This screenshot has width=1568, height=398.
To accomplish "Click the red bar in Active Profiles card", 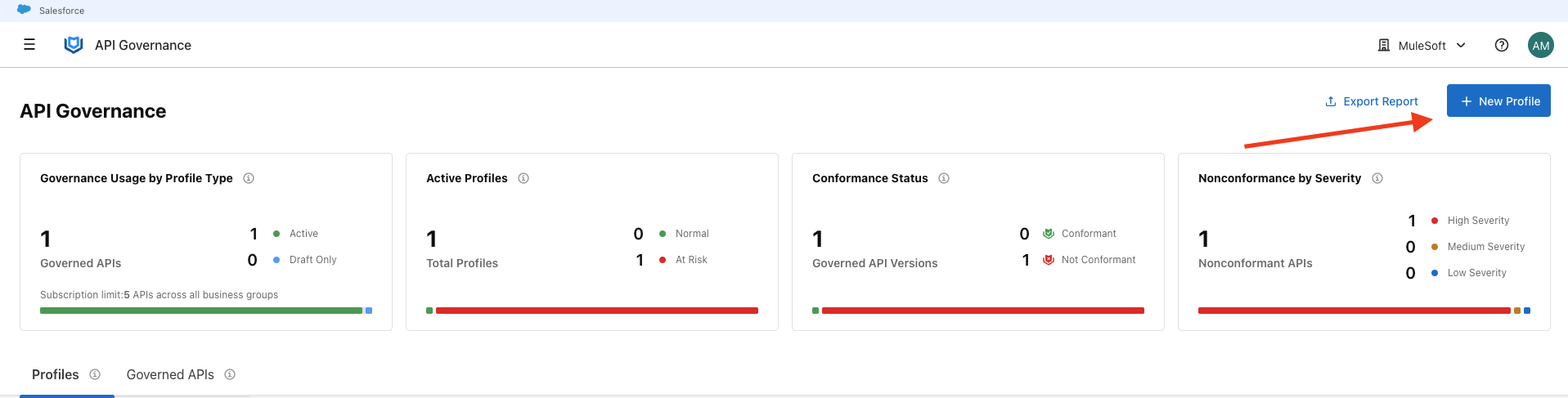I will (596, 311).
